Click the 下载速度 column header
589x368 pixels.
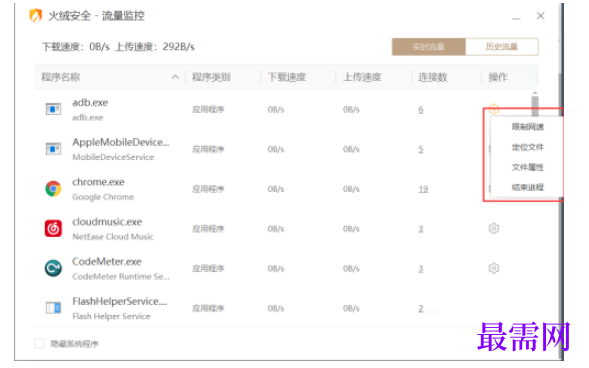point(287,77)
